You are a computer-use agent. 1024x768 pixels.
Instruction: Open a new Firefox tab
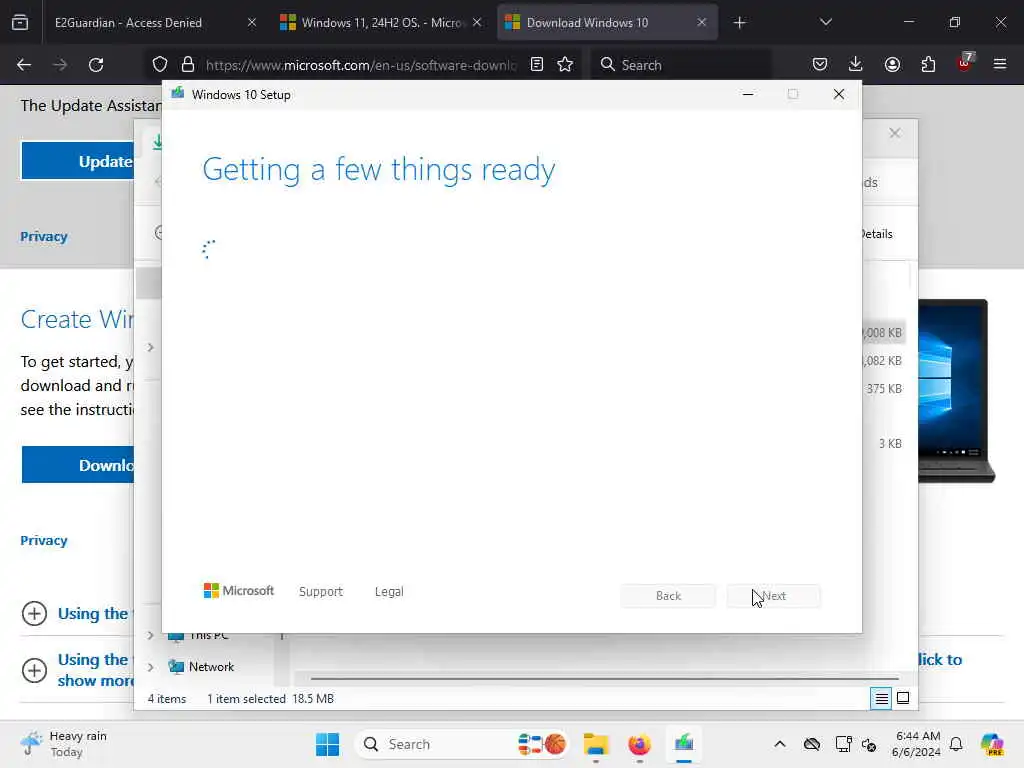coord(739,23)
